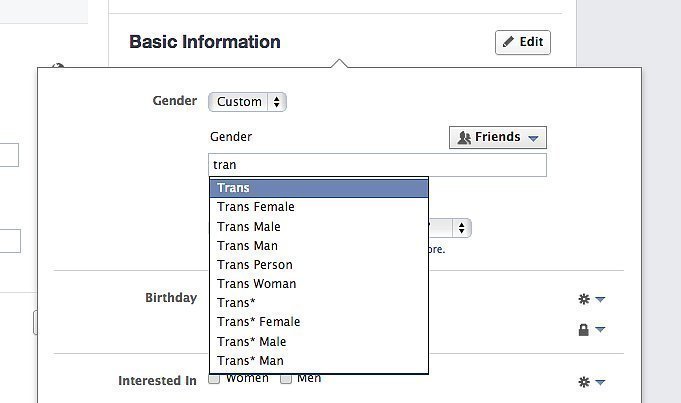Choose 'Trans* Female' suggestion
Image resolution: width=681 pixels, height=403 pixels.
coord(319,322)
